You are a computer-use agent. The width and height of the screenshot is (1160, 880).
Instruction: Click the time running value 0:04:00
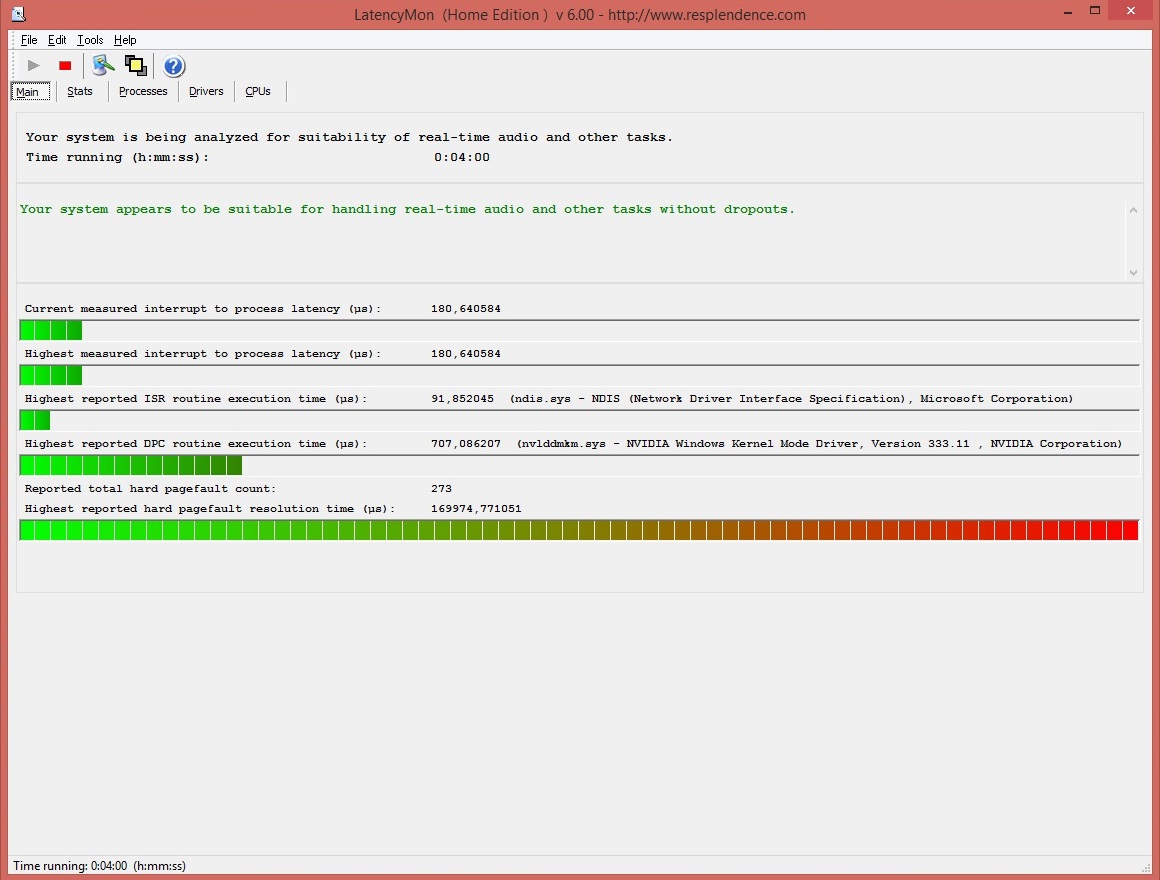tap(462, 158)
